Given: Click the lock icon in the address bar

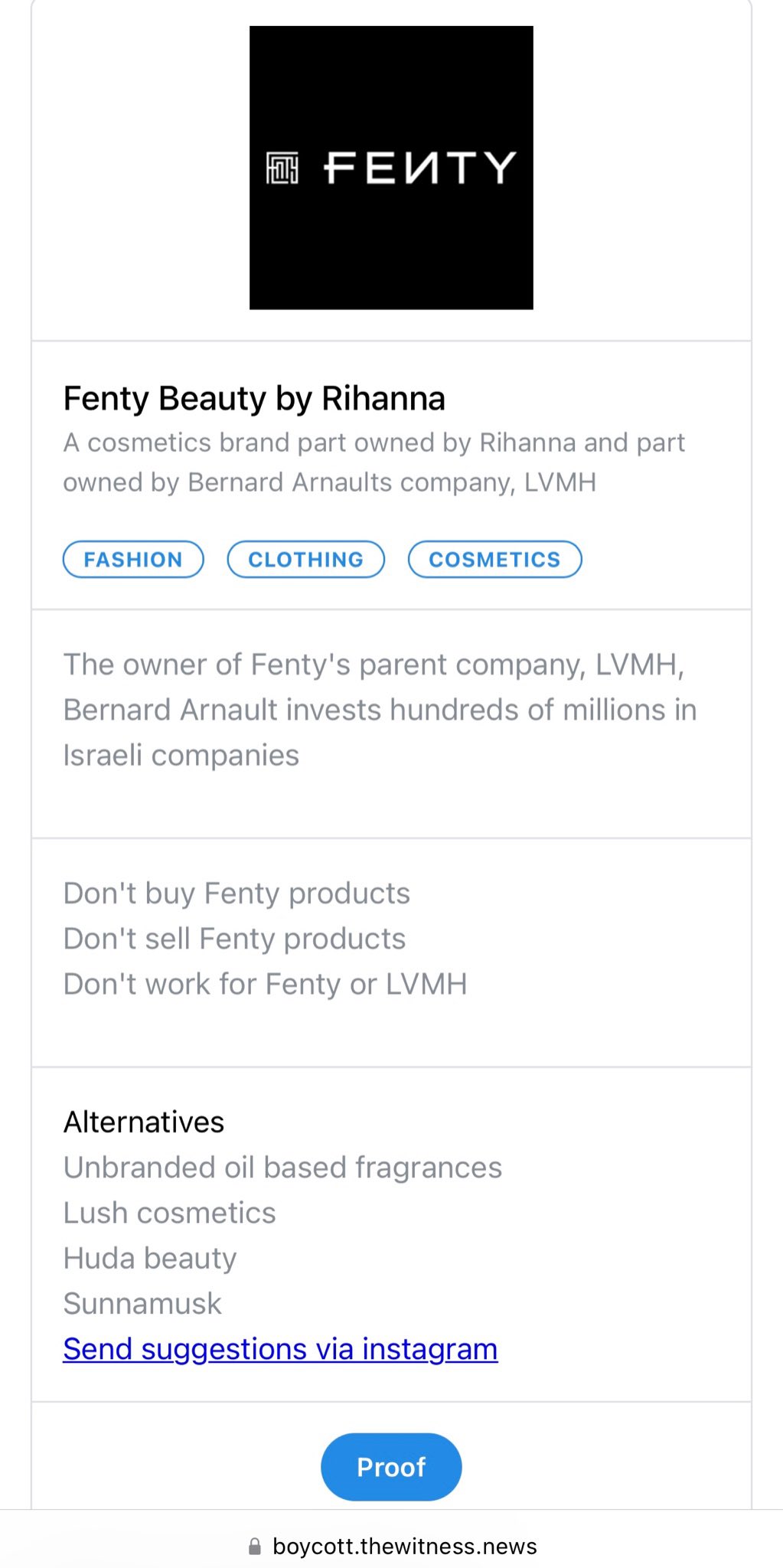Looking at the screenshot, I should click(255, 1547).
